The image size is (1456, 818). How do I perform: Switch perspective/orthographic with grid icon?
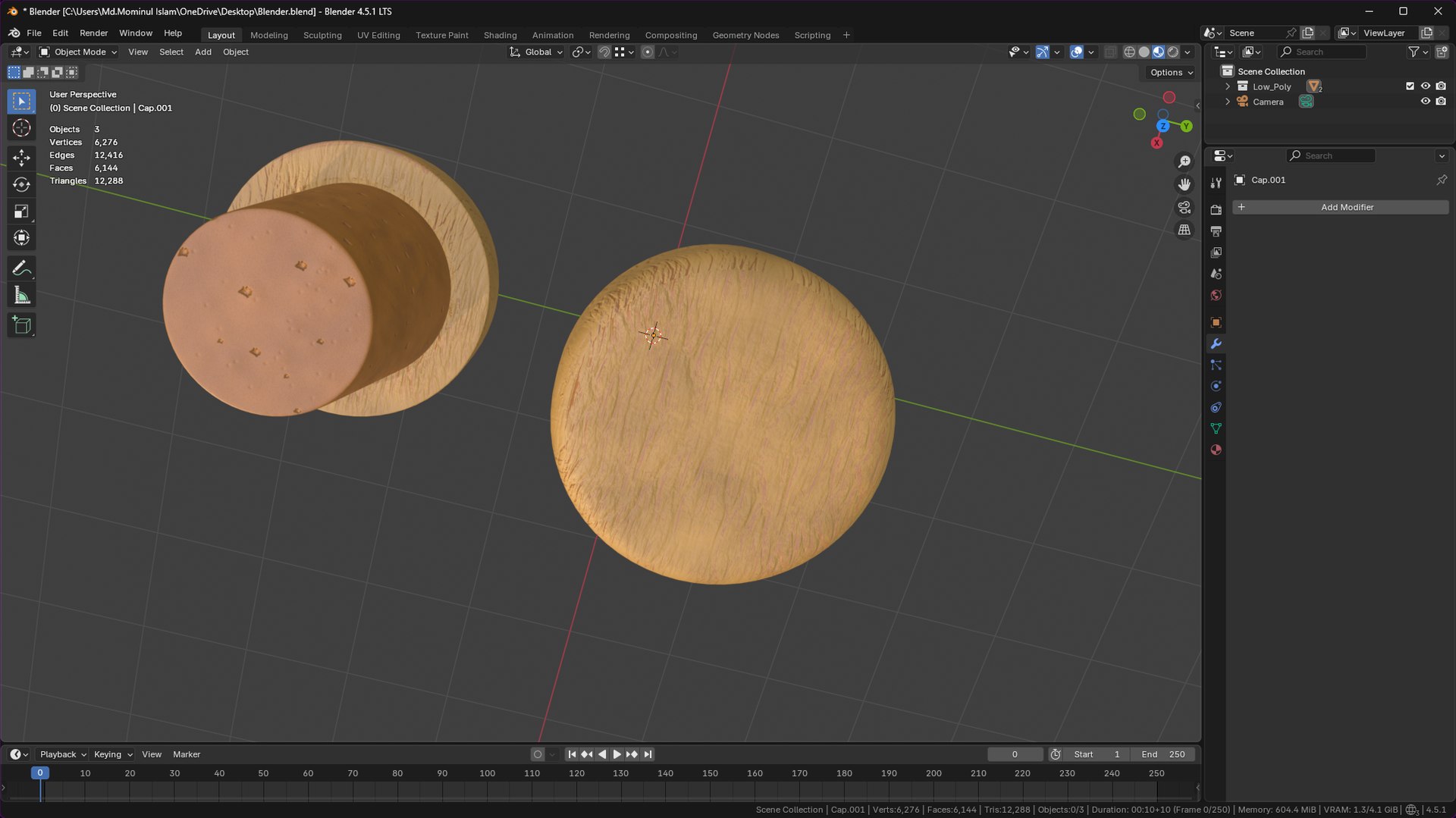[1184, 230]
